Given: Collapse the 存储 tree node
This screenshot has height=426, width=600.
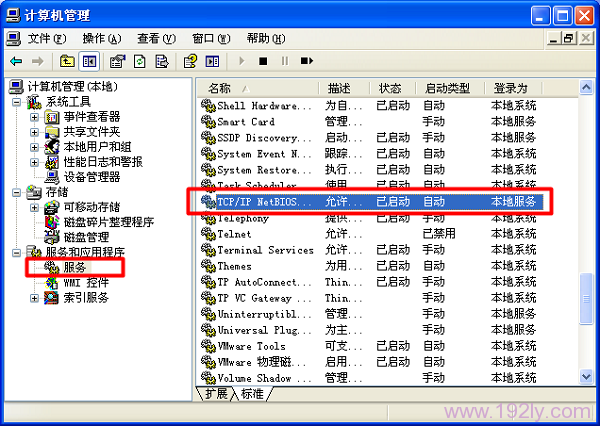Looking at the screenshot, I should (x=16, y=193).
